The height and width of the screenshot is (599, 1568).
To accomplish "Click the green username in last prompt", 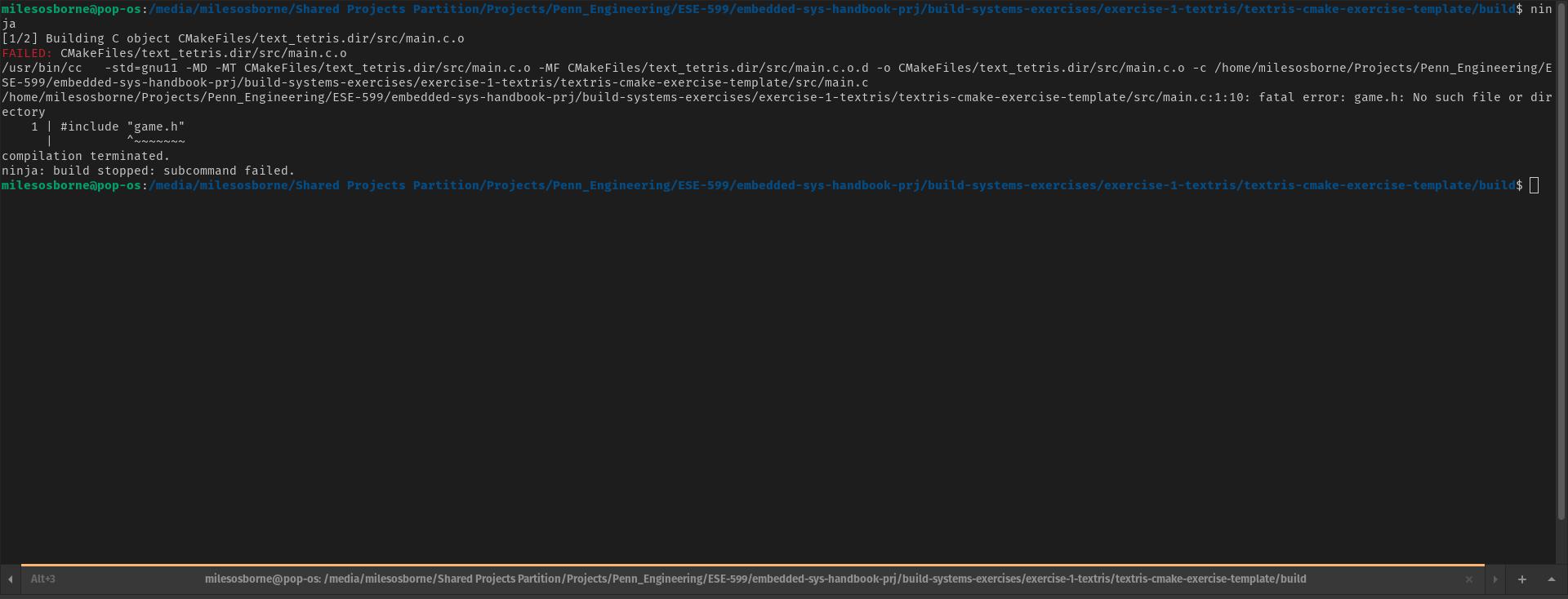I will coord(71,186).
